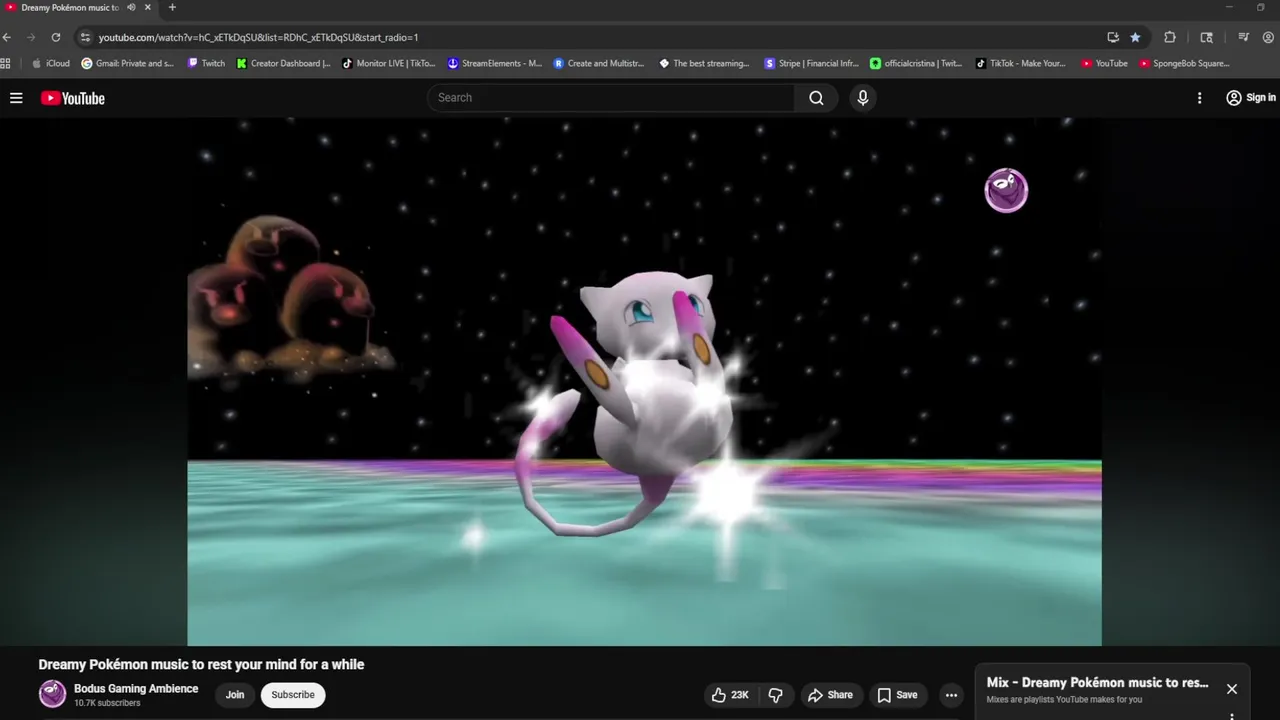This screenshot has height=720, width=1280.
Task: Open StreamElements bookmark
Action: click(495, 63)
